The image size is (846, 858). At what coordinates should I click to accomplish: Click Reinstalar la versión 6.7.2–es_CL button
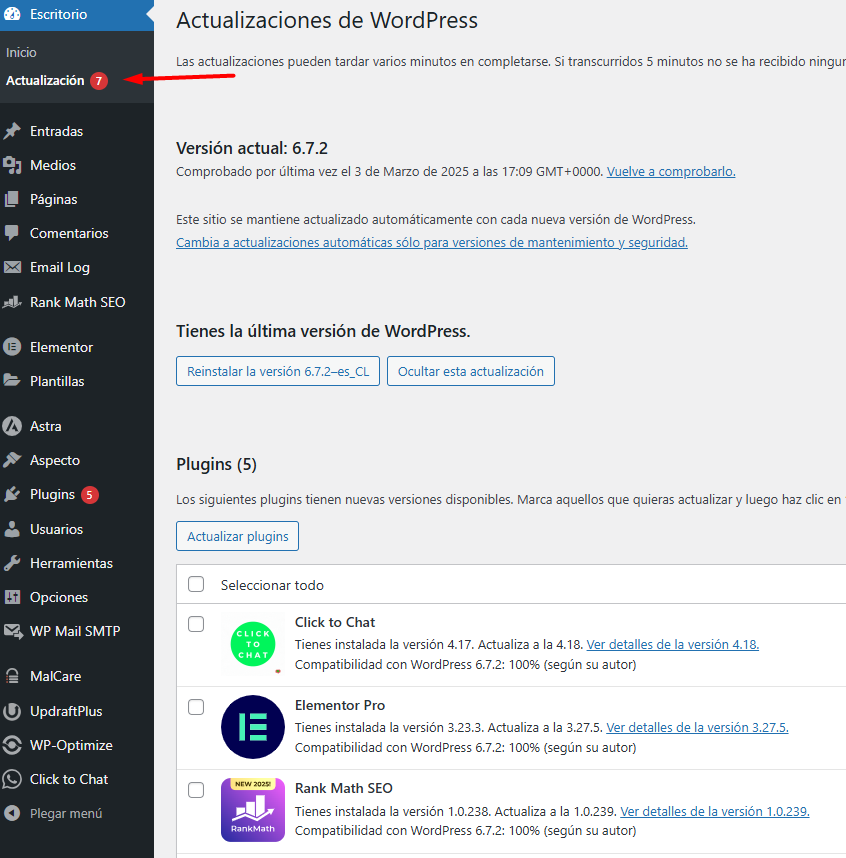point(278,371)
